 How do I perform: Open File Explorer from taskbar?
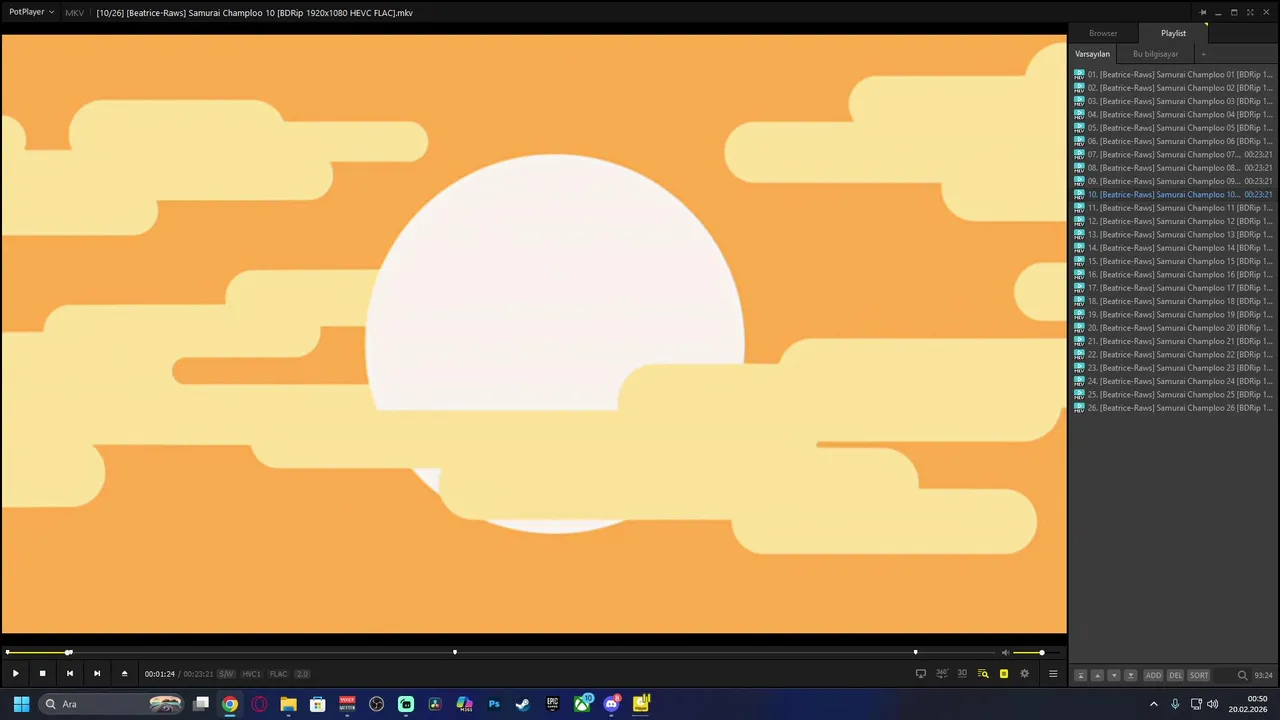(x=288, y=704)
